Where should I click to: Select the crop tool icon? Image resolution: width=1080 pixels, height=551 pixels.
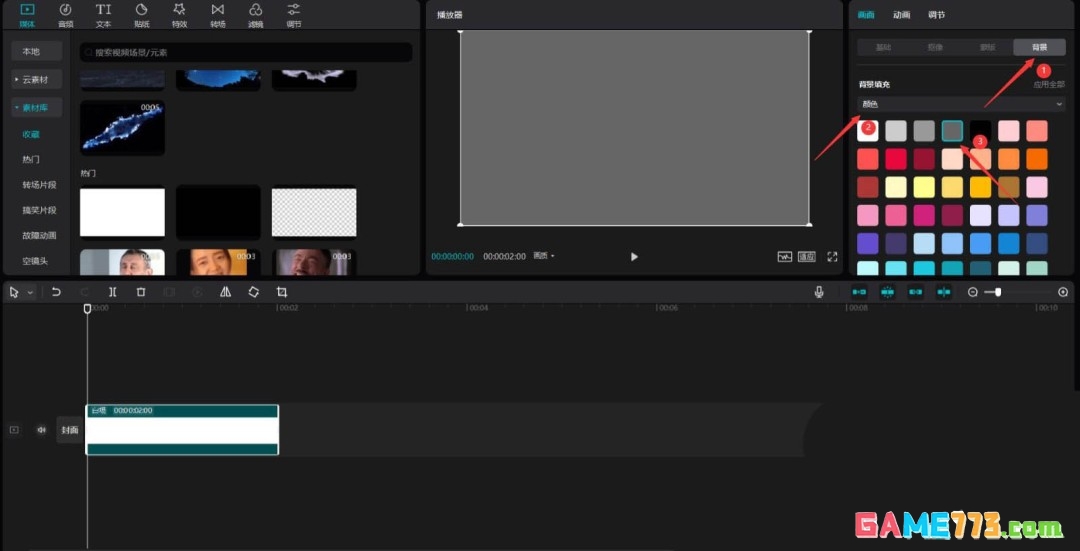click(282, 292)
